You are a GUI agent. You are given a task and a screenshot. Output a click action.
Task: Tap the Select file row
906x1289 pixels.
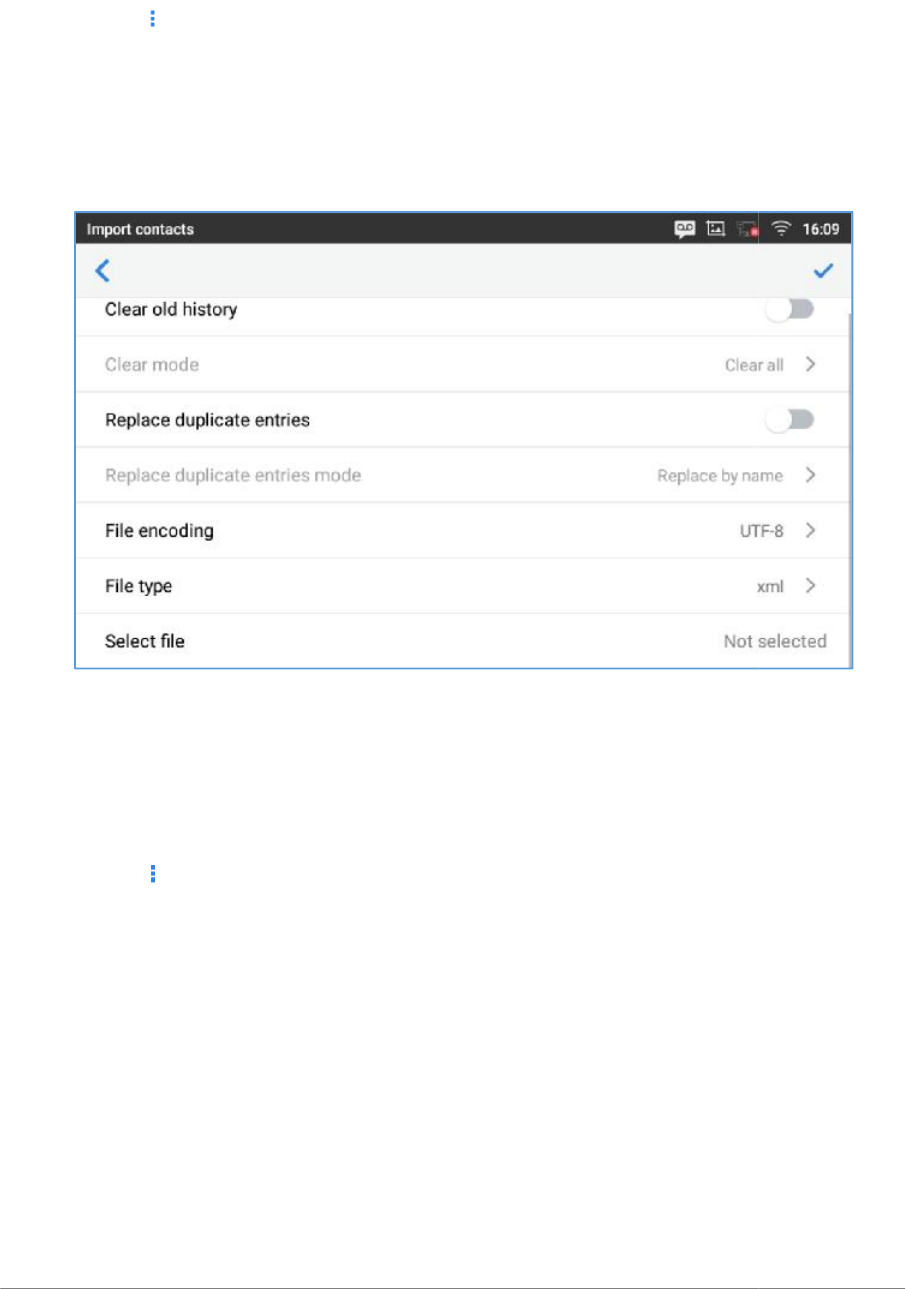(x=462, y=641)
